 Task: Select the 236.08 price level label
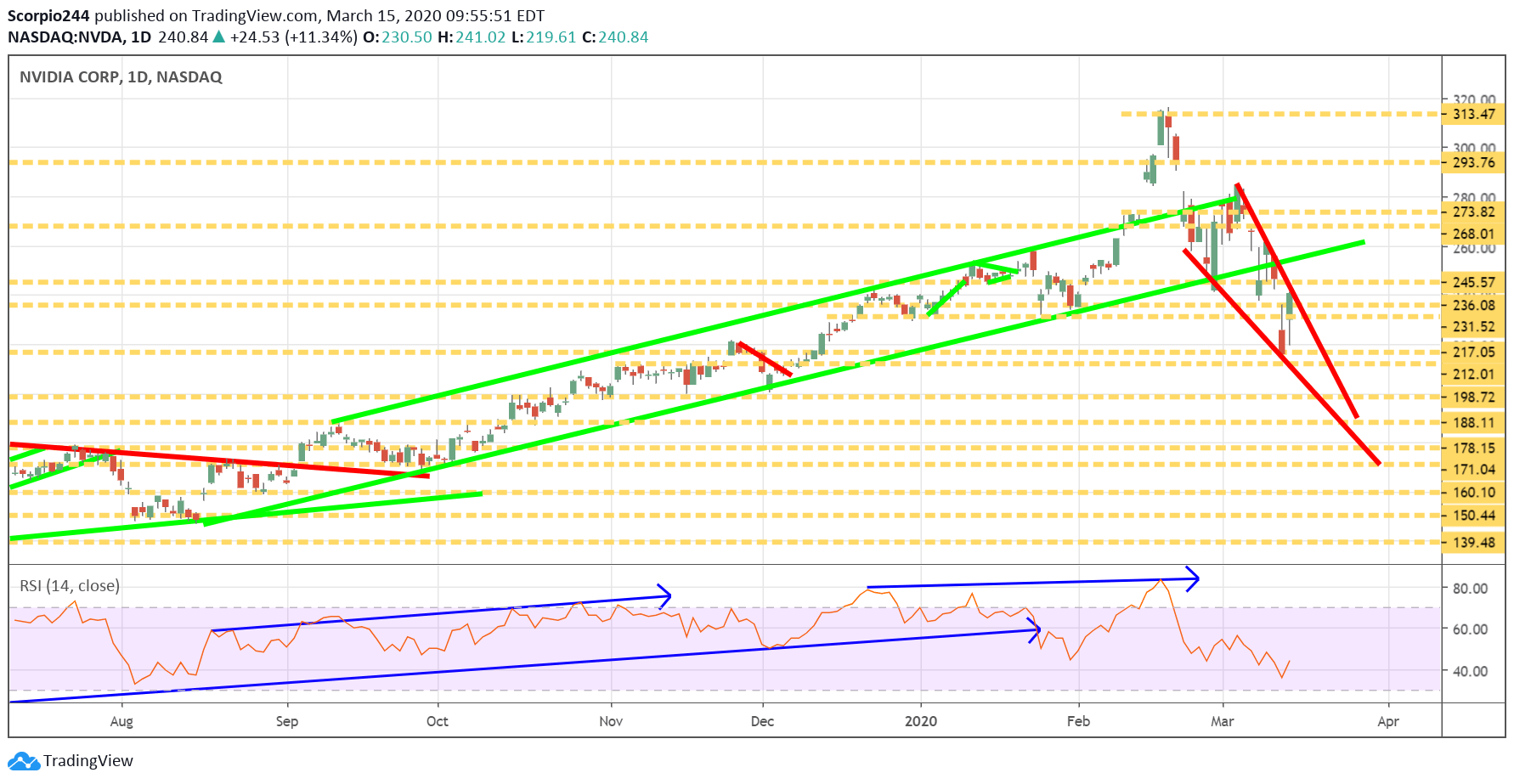point(1473,305)
